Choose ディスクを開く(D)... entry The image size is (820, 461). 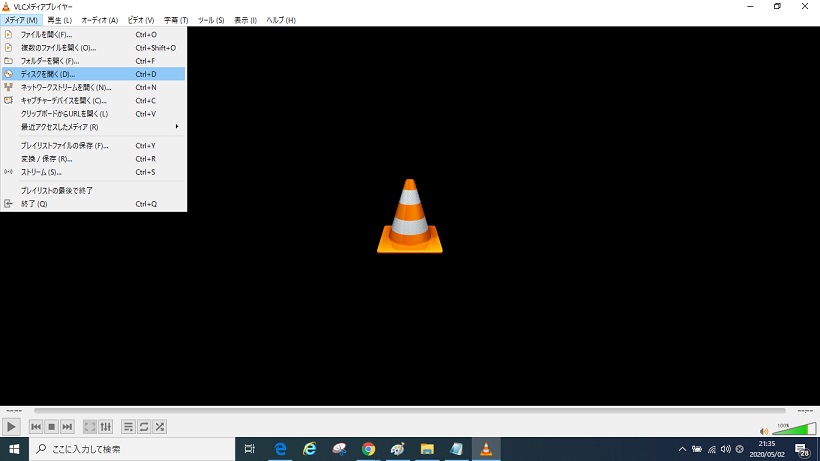[x=94, y=74]
